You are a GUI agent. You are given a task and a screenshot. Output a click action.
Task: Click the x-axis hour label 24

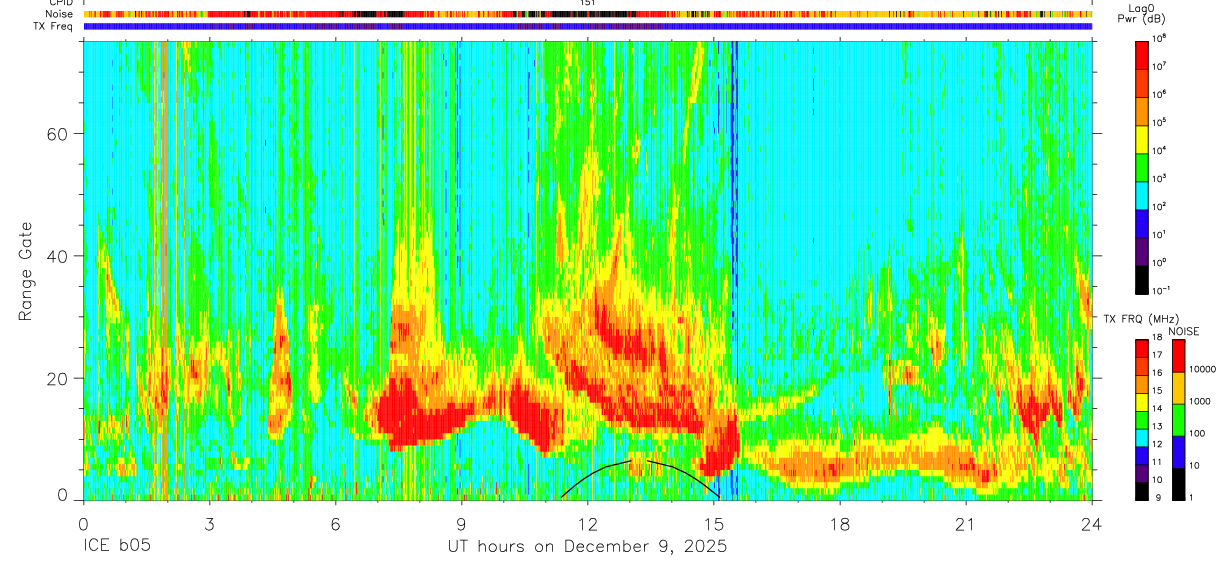[x=1091, y=523]
